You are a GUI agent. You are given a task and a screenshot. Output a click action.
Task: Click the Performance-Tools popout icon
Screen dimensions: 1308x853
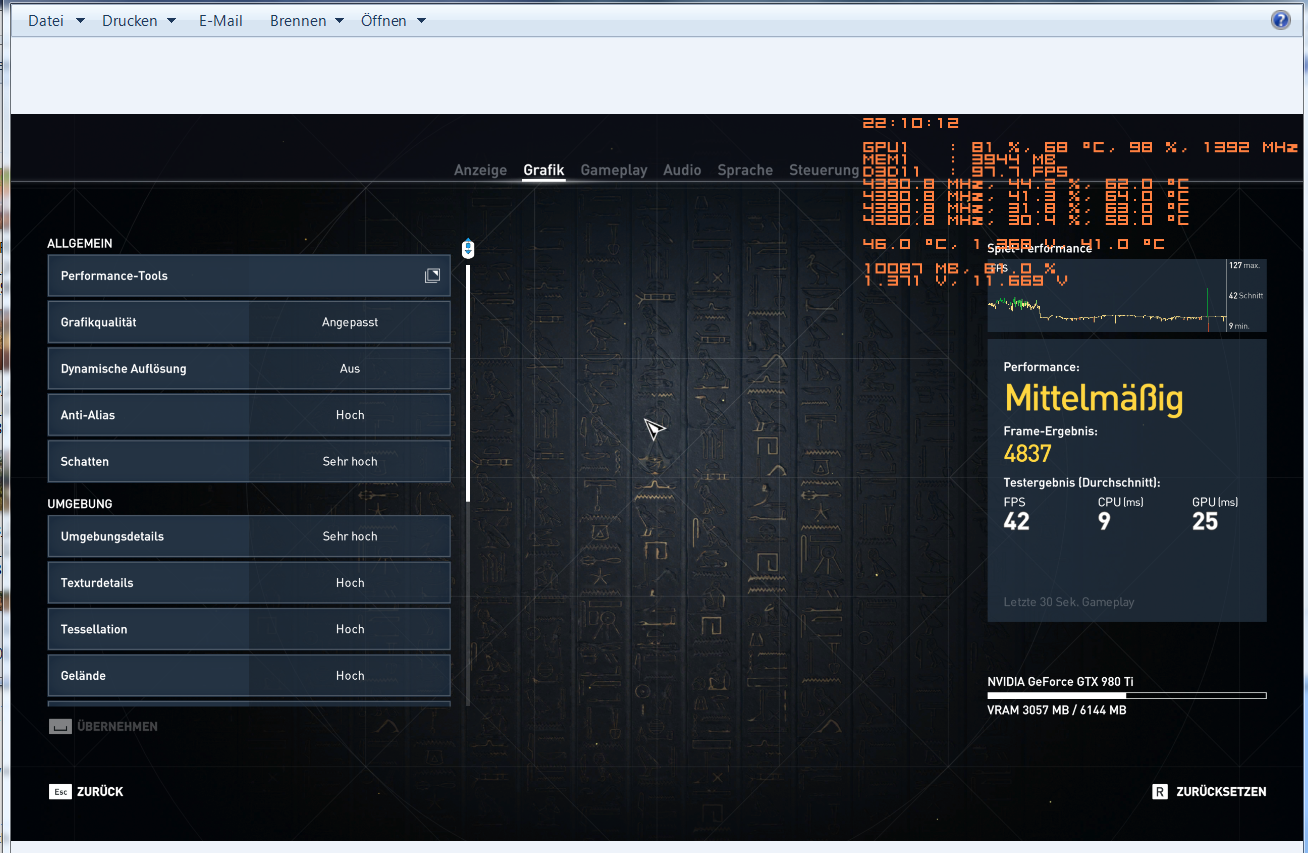pos(432,276)
